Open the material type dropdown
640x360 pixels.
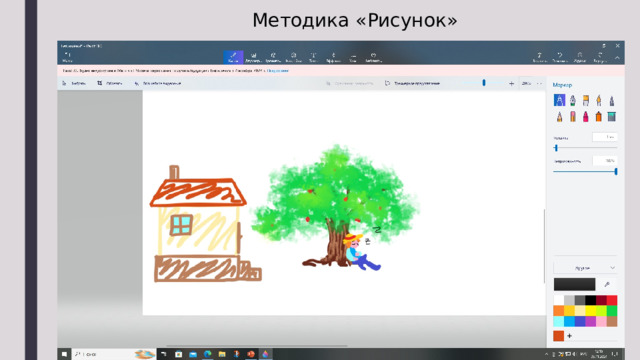(585, 268)
